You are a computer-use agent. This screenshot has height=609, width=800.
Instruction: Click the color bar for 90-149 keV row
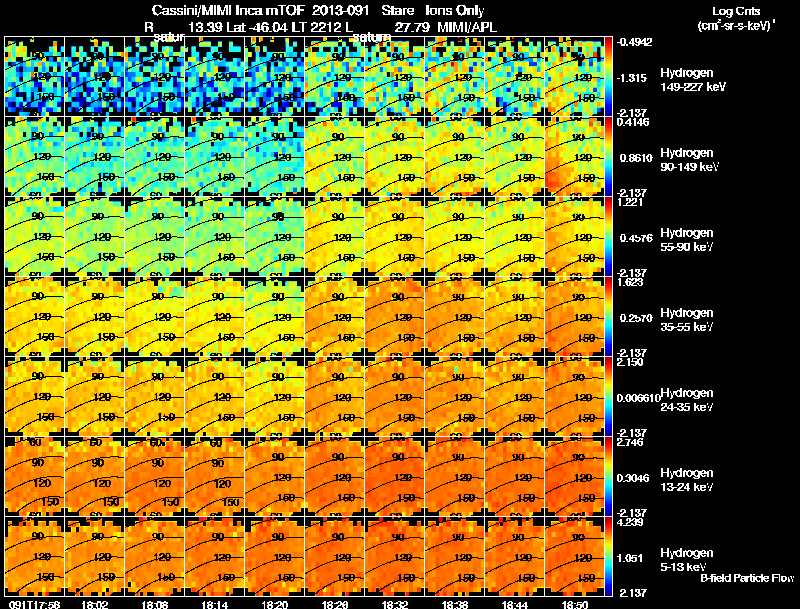tap(609, 156)
